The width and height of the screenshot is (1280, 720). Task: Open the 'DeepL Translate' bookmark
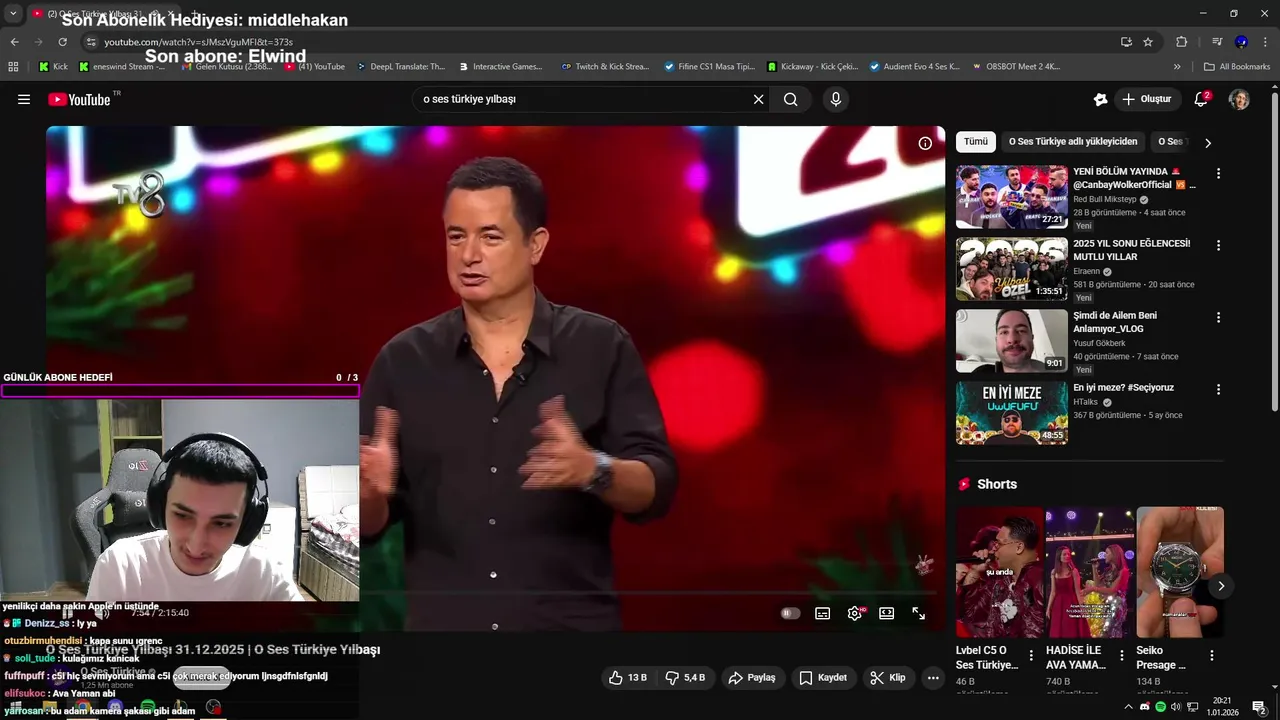pos(400,67)
